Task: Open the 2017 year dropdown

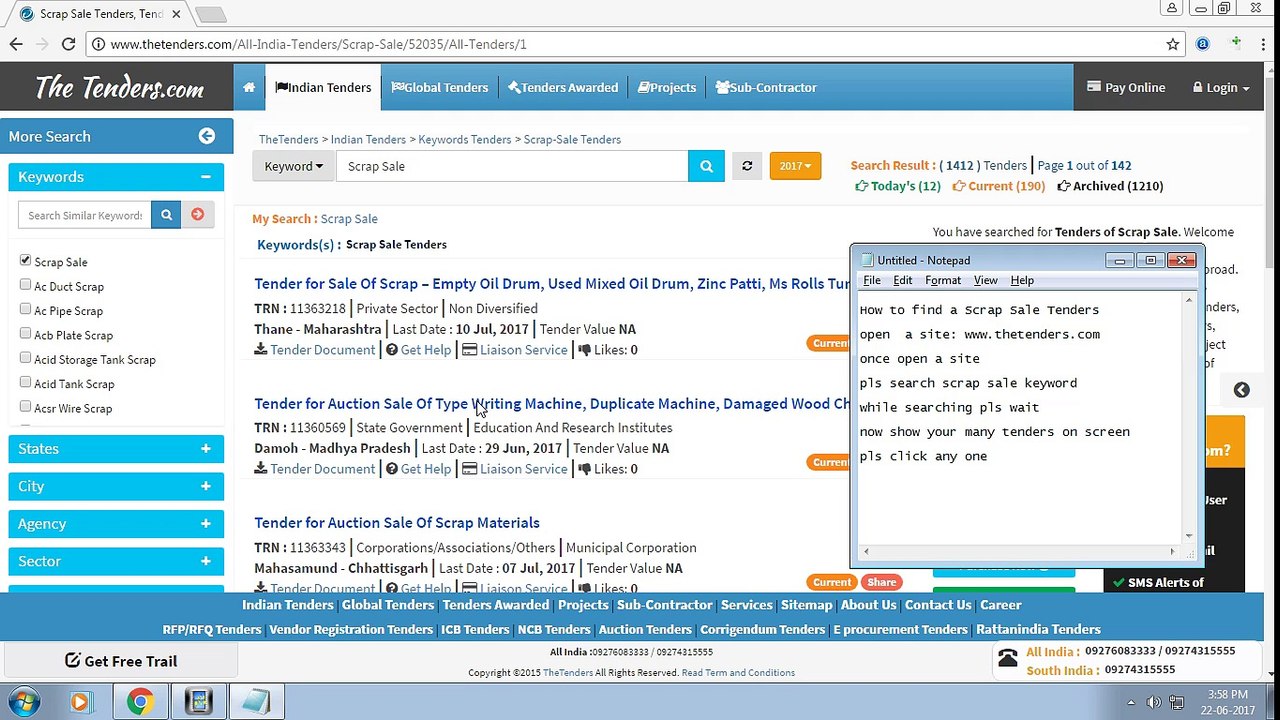Action: click(795, 165)
